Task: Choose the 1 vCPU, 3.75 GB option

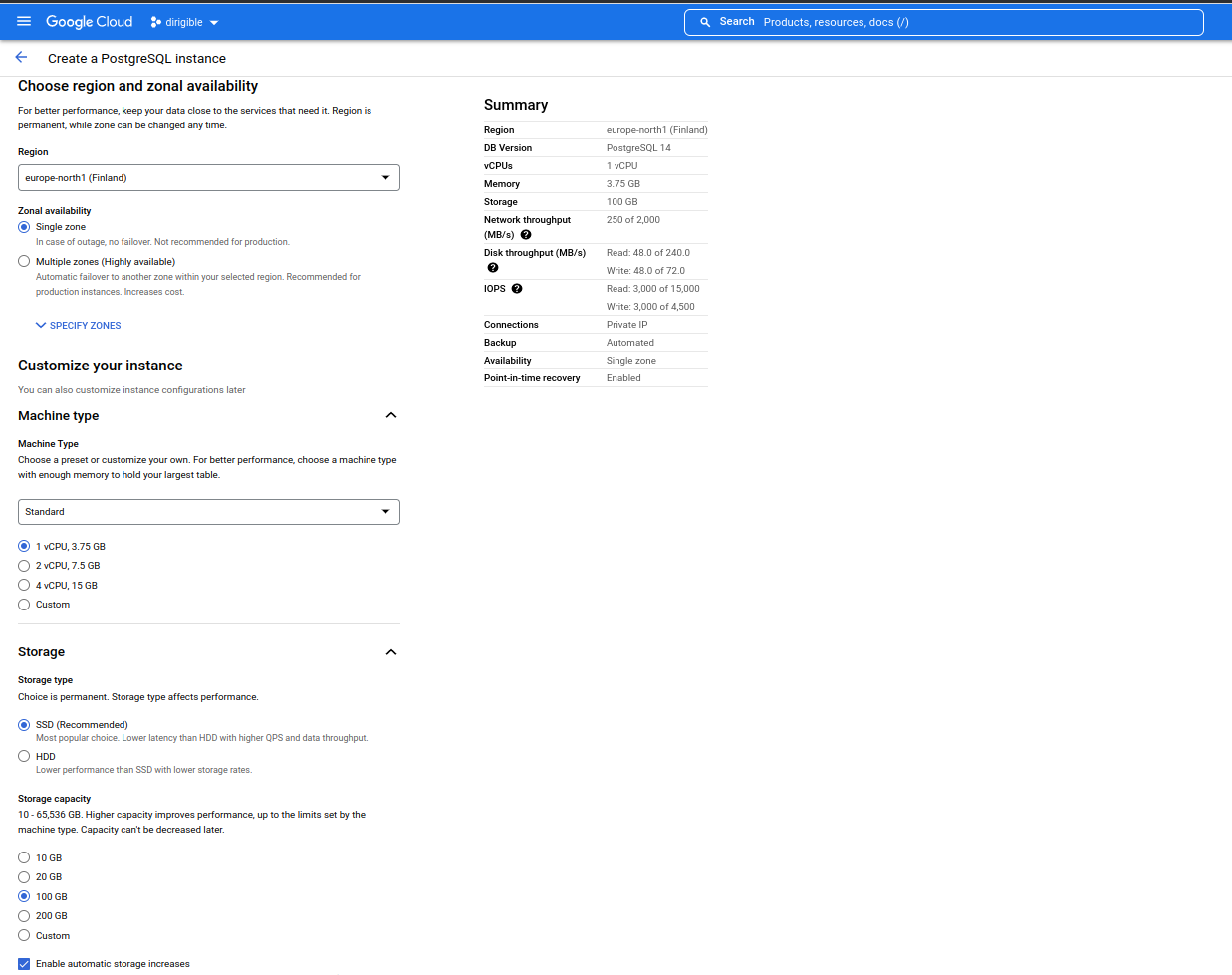Action: coord(24,547)
